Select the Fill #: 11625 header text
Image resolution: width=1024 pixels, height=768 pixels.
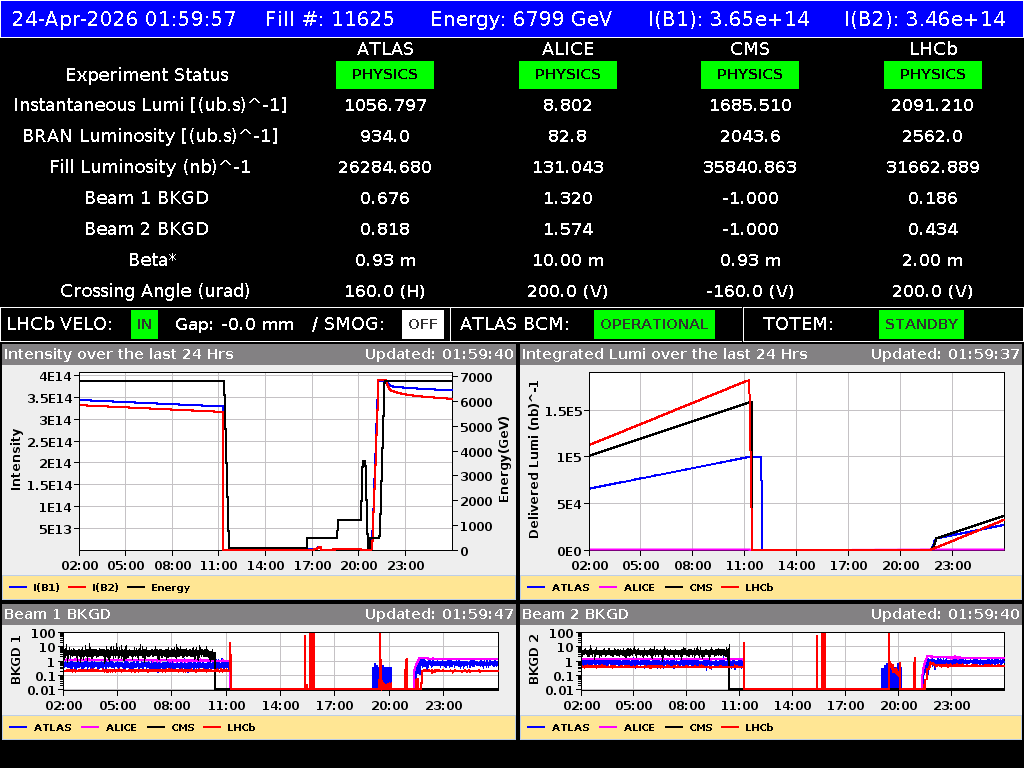click(x=330, y=19)
